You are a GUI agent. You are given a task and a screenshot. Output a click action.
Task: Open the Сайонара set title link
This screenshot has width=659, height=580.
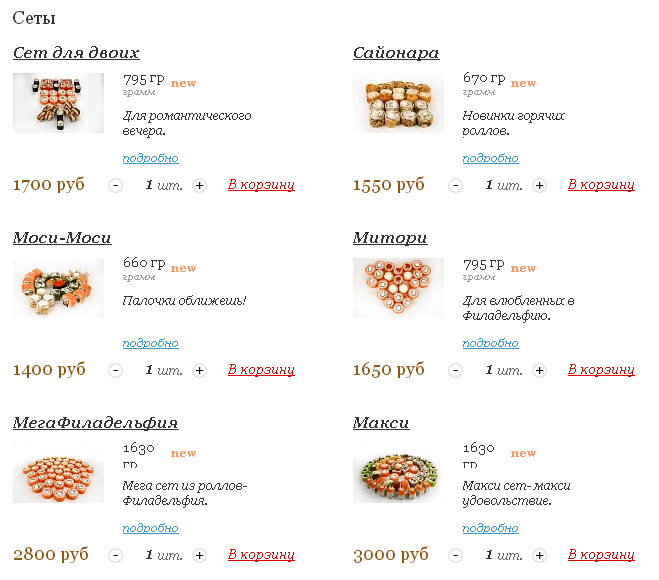click(x=396, y=53)
